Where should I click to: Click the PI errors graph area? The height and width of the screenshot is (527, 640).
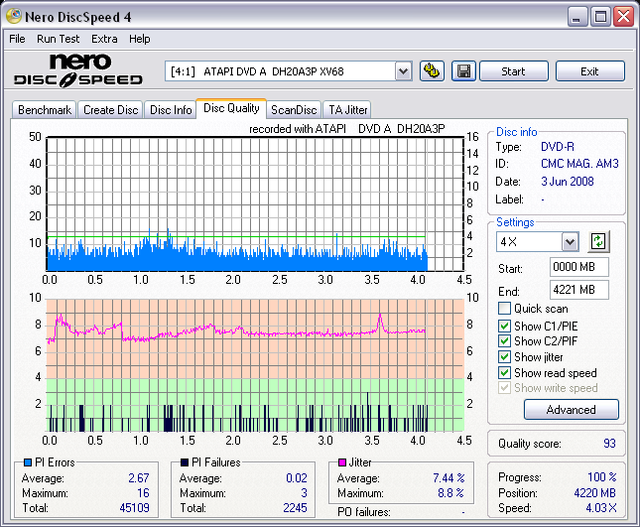coord(255,204)
